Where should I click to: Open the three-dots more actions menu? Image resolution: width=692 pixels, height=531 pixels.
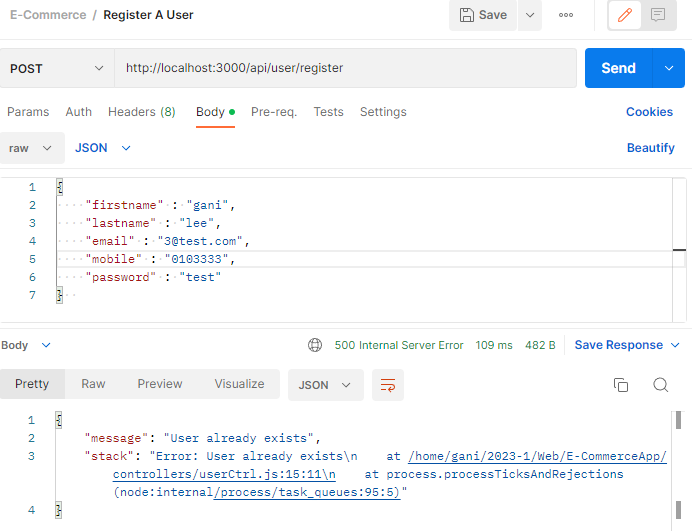[x=566, y=15]
